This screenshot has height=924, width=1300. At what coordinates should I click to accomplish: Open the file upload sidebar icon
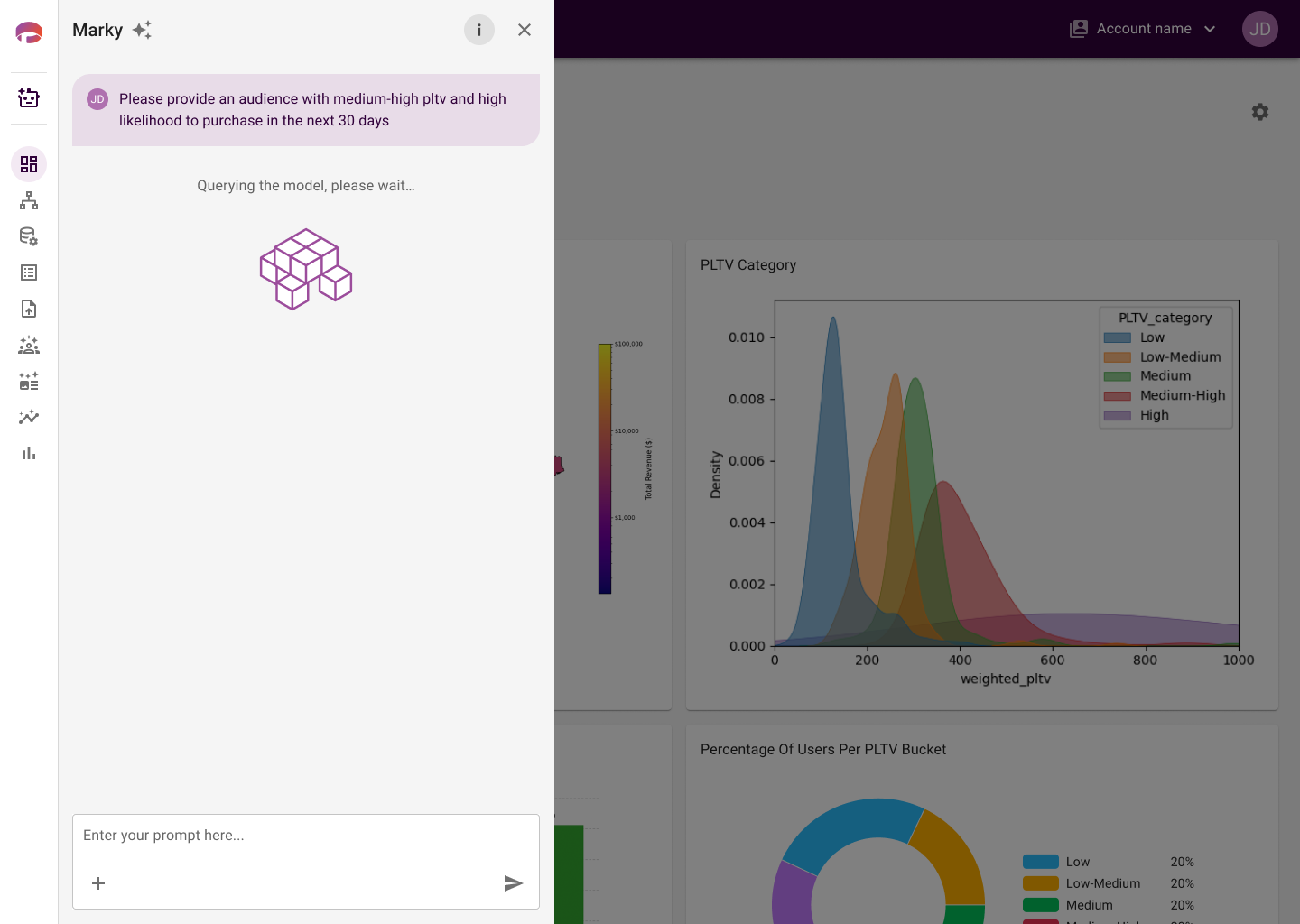click(29, 309)
